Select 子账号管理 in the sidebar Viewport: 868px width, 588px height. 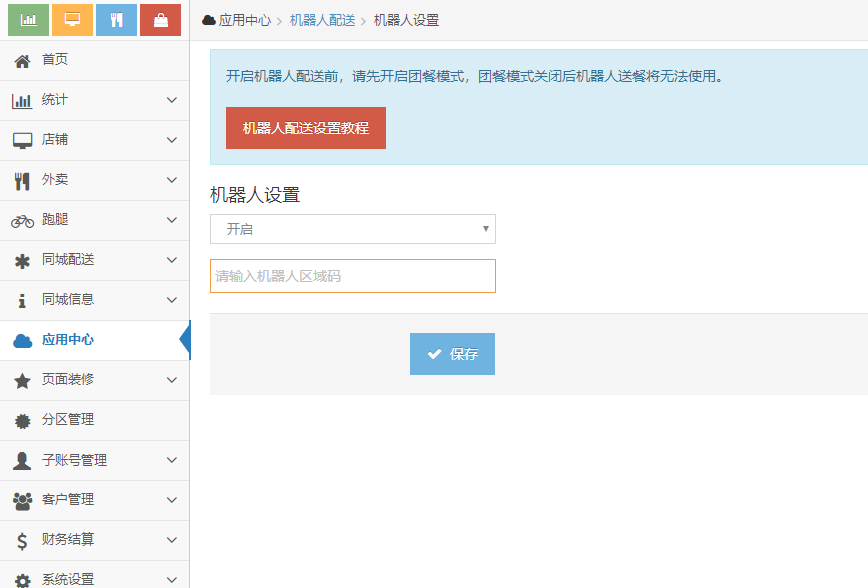pyautogui.click(x=74, y=460)
